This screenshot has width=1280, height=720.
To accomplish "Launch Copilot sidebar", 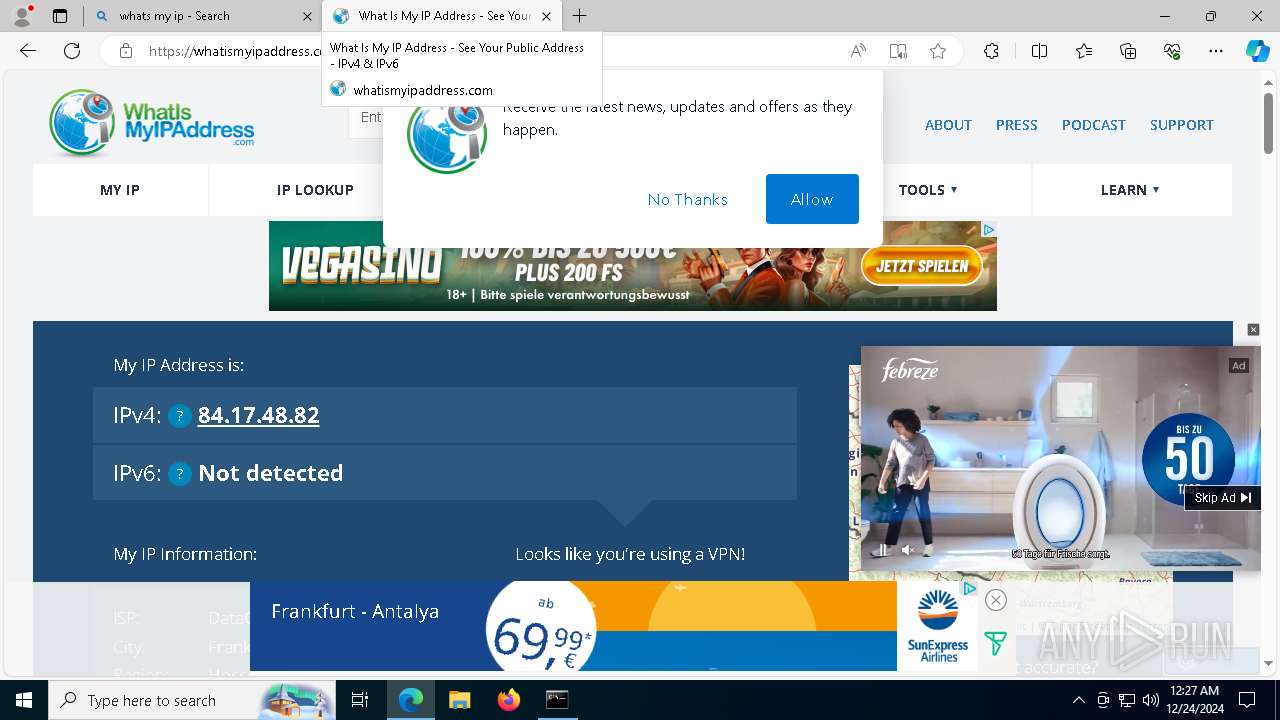I will (x=1257, y=51).
